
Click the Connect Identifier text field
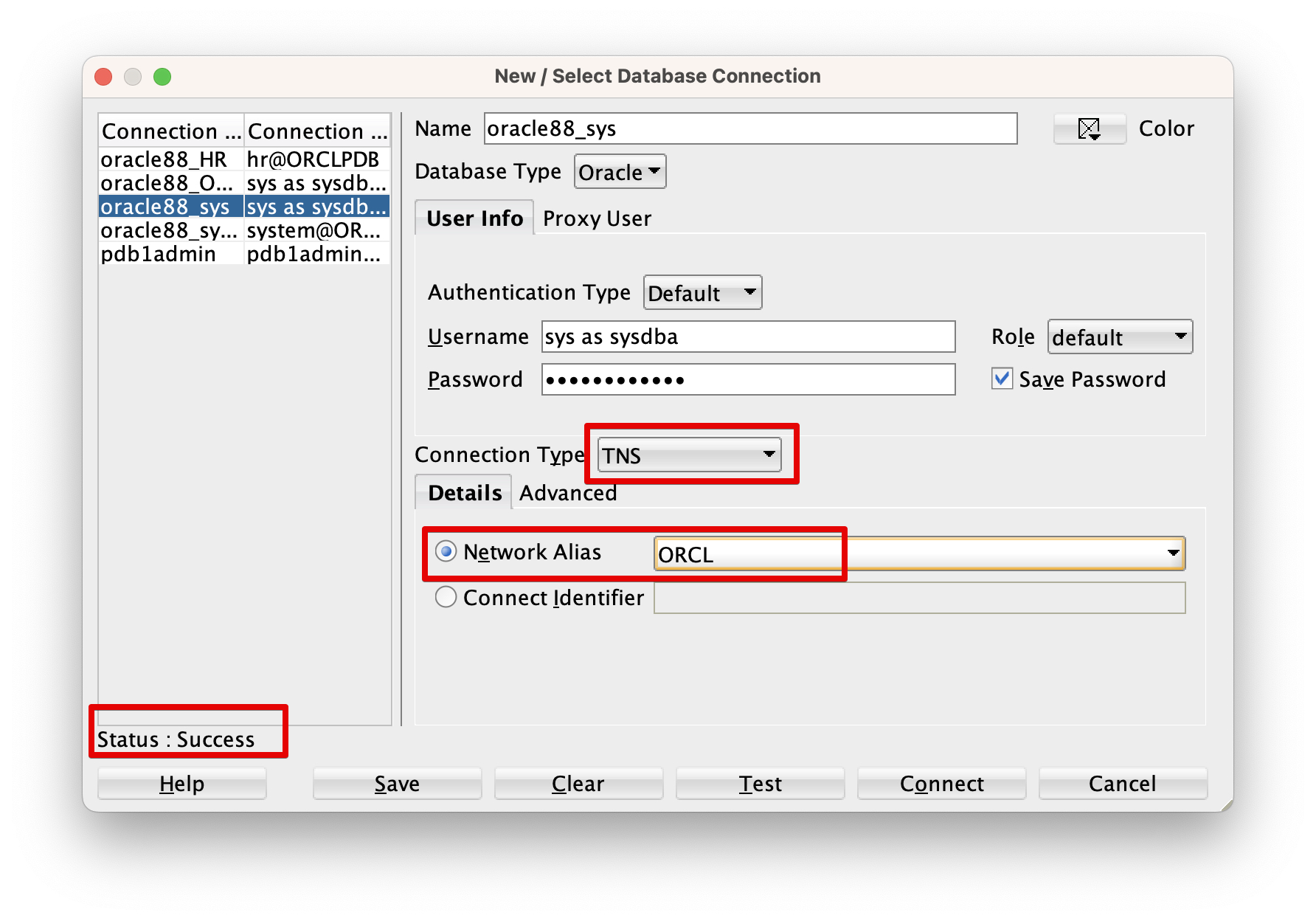point(919,598)
